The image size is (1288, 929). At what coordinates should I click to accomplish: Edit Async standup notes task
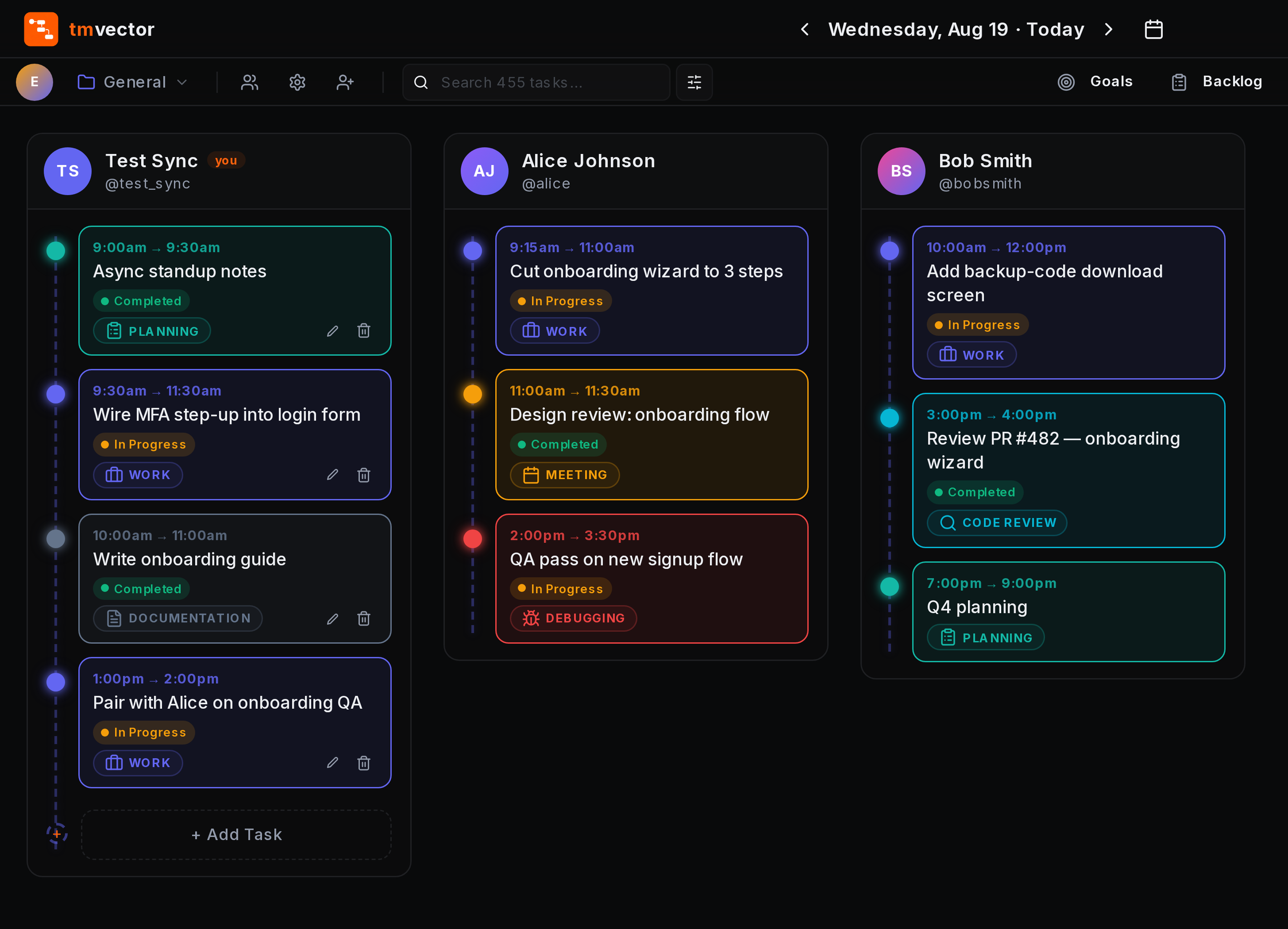(x=332, y=330)
